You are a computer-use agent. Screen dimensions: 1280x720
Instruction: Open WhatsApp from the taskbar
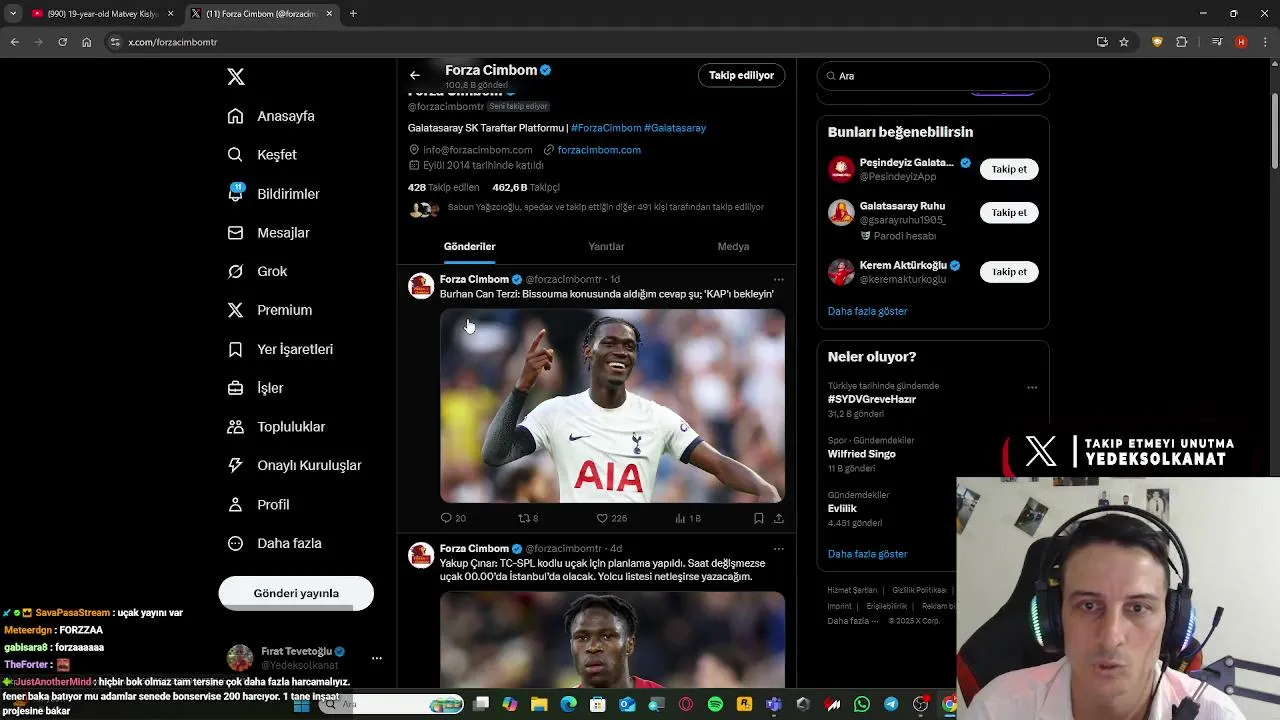862,705
